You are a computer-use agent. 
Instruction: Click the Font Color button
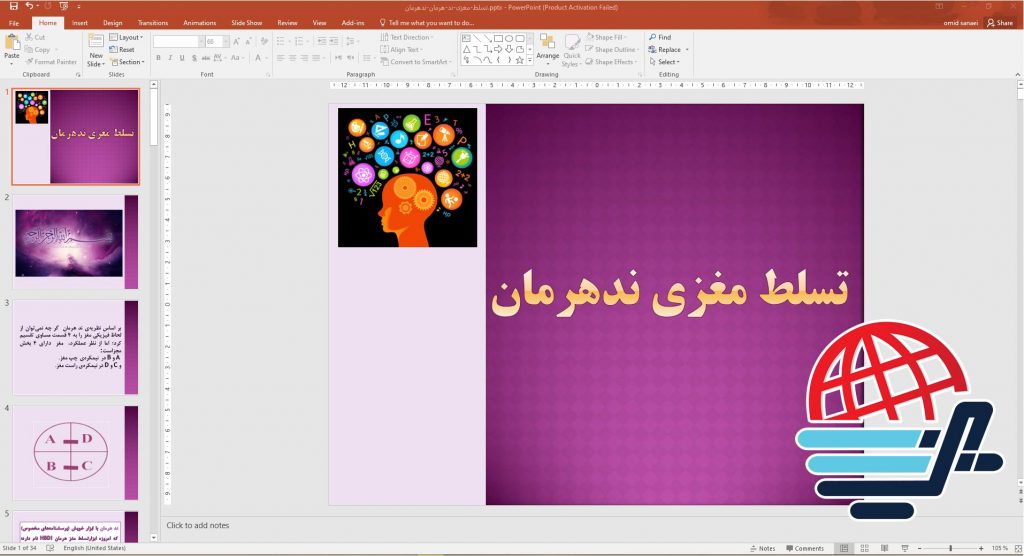tap(258, 58)
